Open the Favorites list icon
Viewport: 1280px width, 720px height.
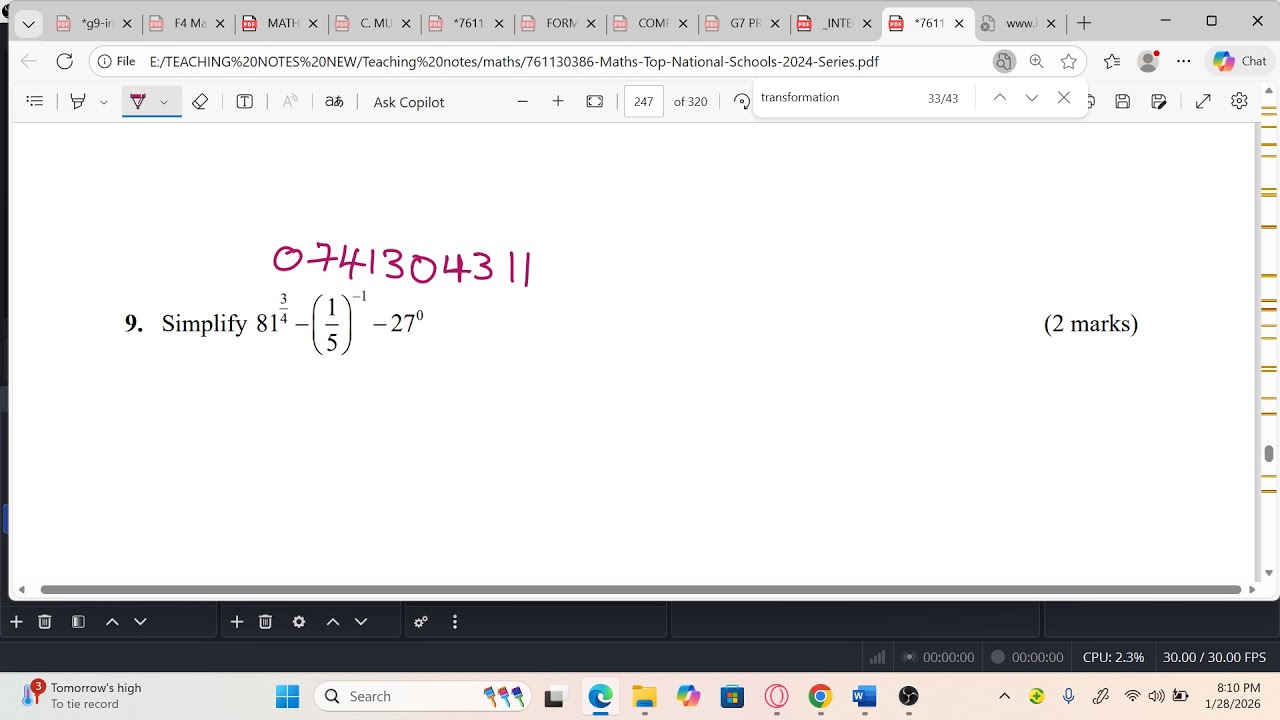pyautogui.click(x=1111, y=61)
